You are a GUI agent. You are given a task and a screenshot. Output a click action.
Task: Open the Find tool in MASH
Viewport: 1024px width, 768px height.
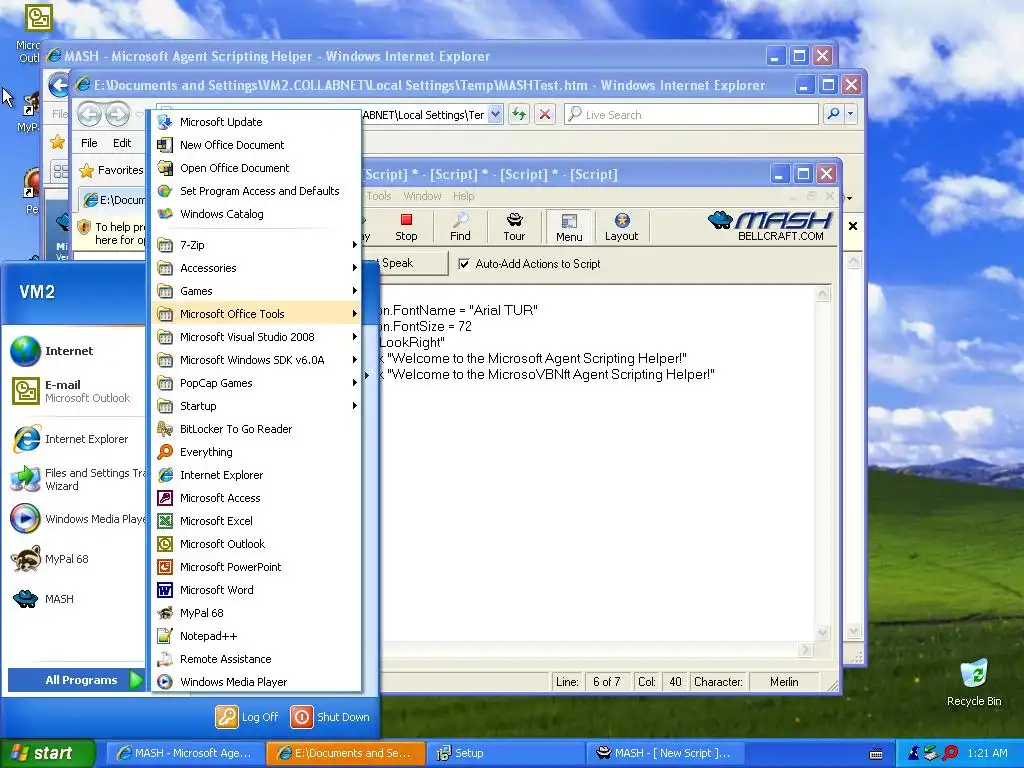click(460, 227)
